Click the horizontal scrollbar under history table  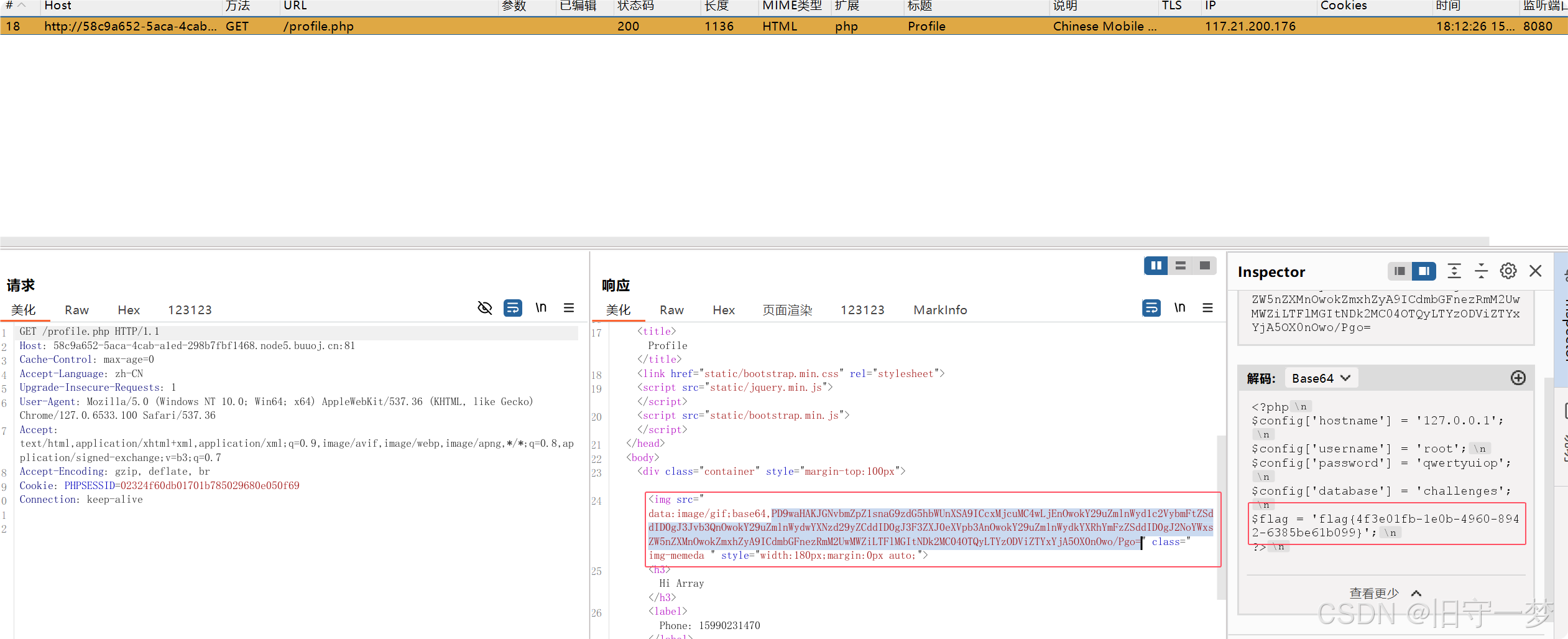point(745,241)
